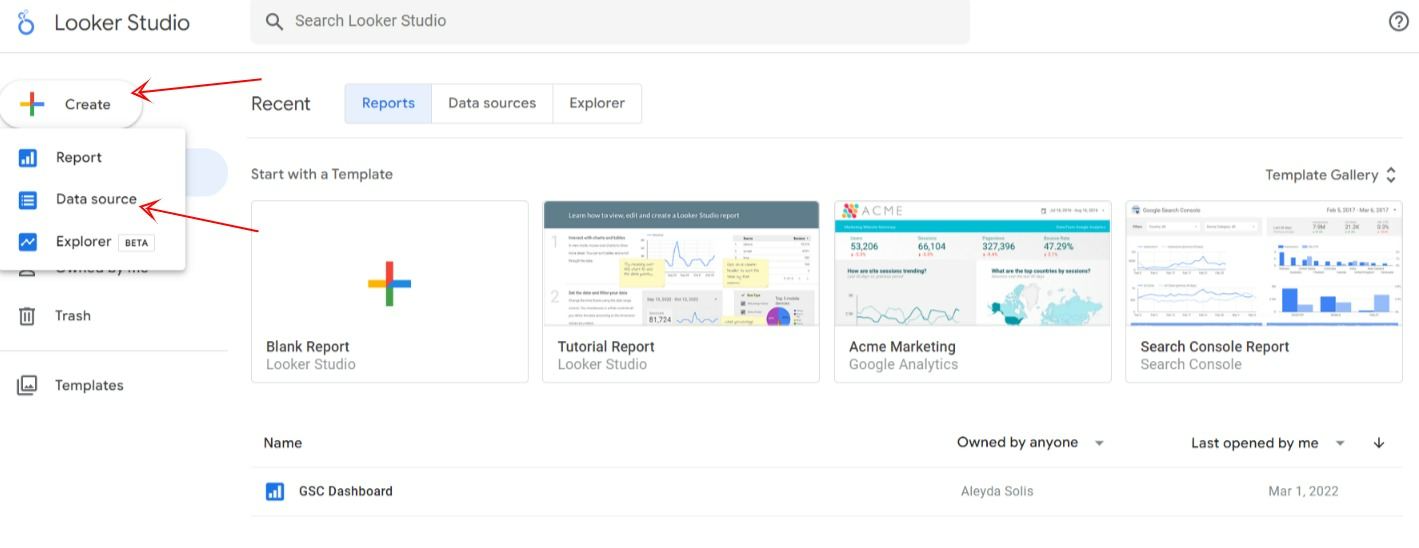
Task: Open the Search Console Report thumbnail
Action: pyautogui.click(x=1264, y=263)
